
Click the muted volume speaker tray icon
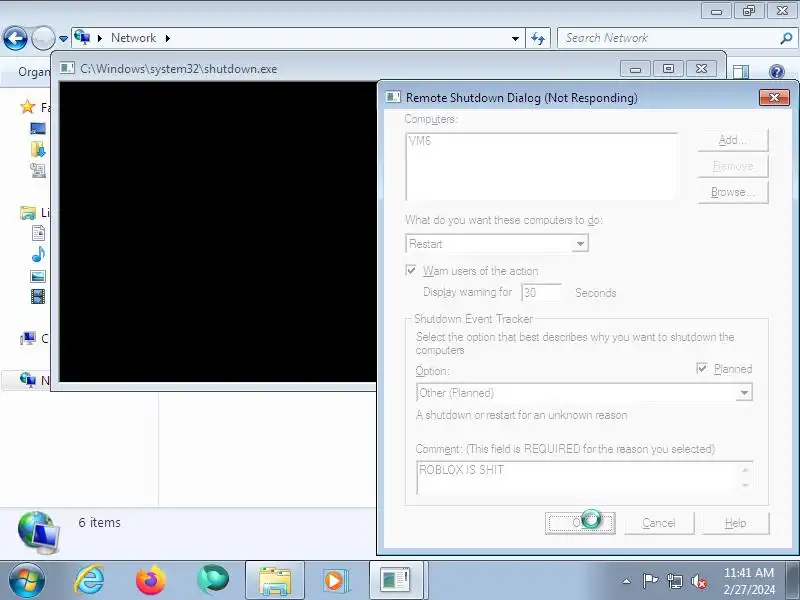tap(698, 581)
